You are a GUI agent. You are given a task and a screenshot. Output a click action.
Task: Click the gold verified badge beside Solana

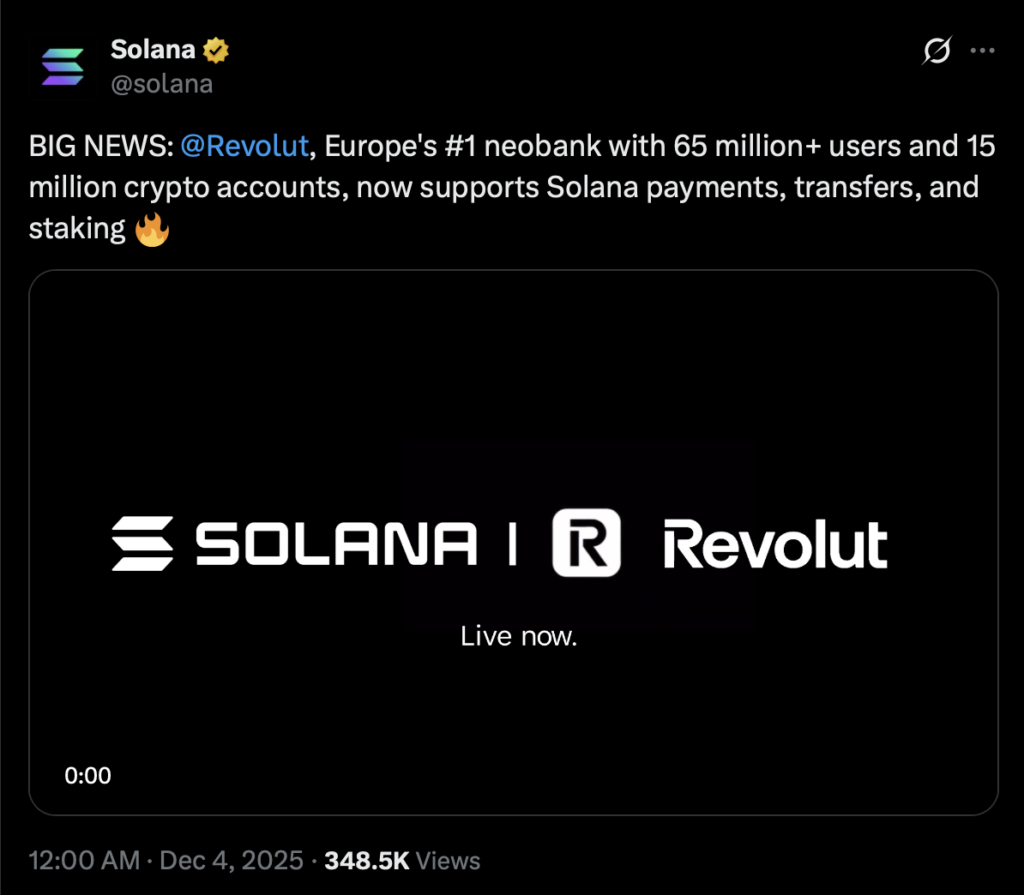pos(216,48)
